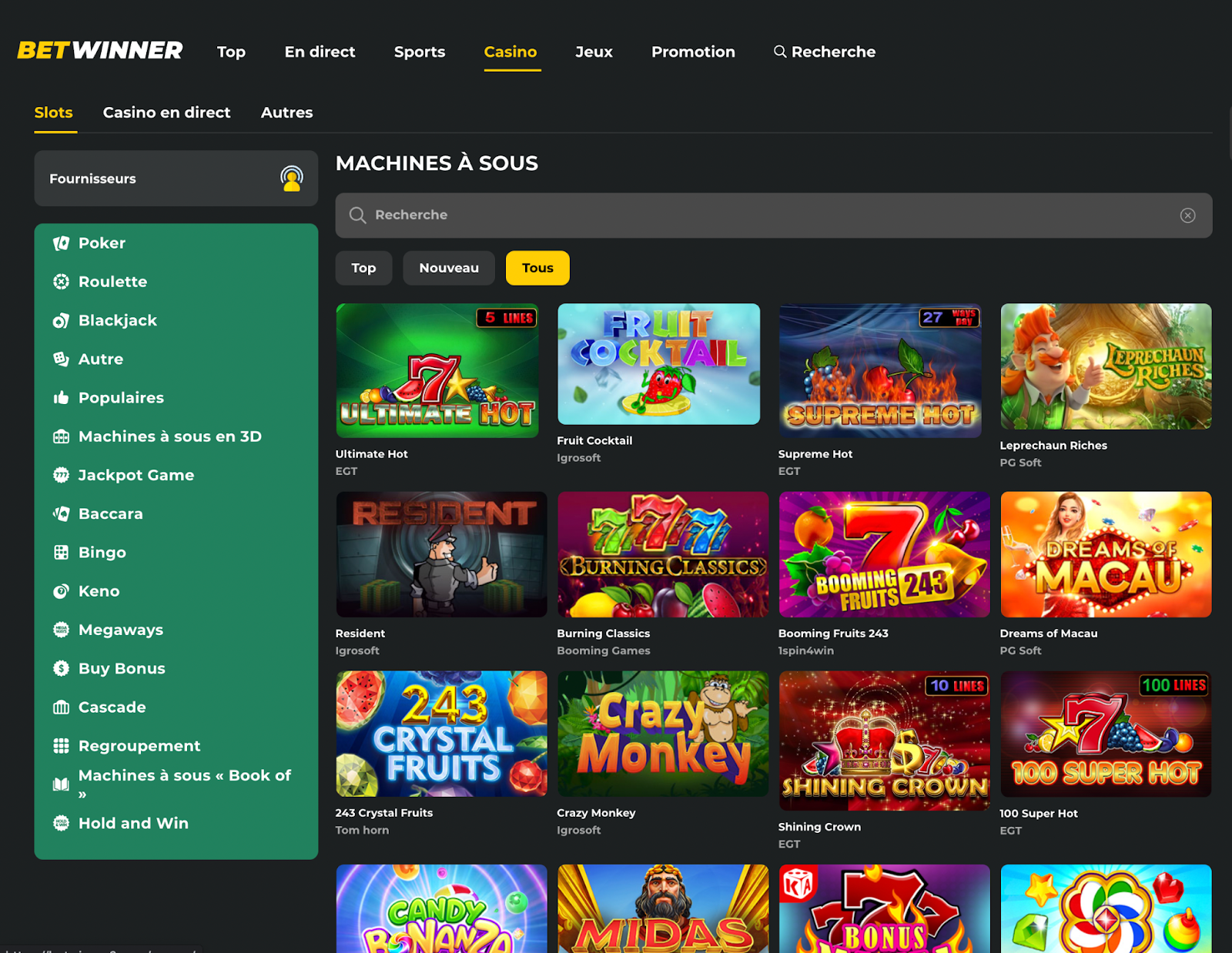The image size is (1232, 953).
Task: Click the BetWinner logo
Action: 100,51
